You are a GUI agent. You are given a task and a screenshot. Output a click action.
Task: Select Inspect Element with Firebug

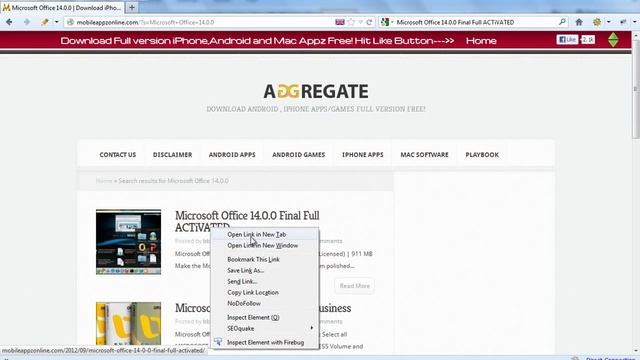(264, 342)
